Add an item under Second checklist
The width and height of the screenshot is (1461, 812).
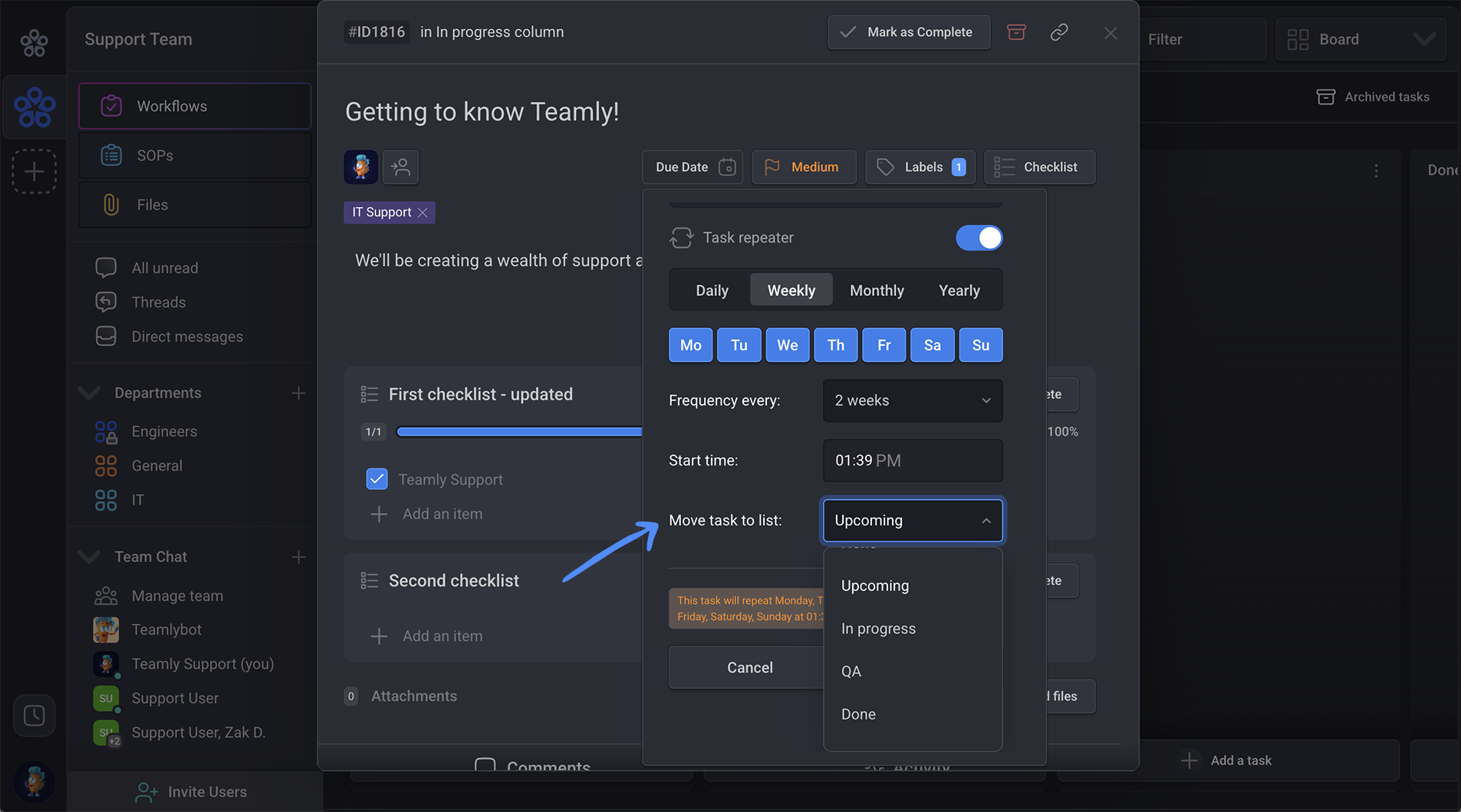point(427,636)
